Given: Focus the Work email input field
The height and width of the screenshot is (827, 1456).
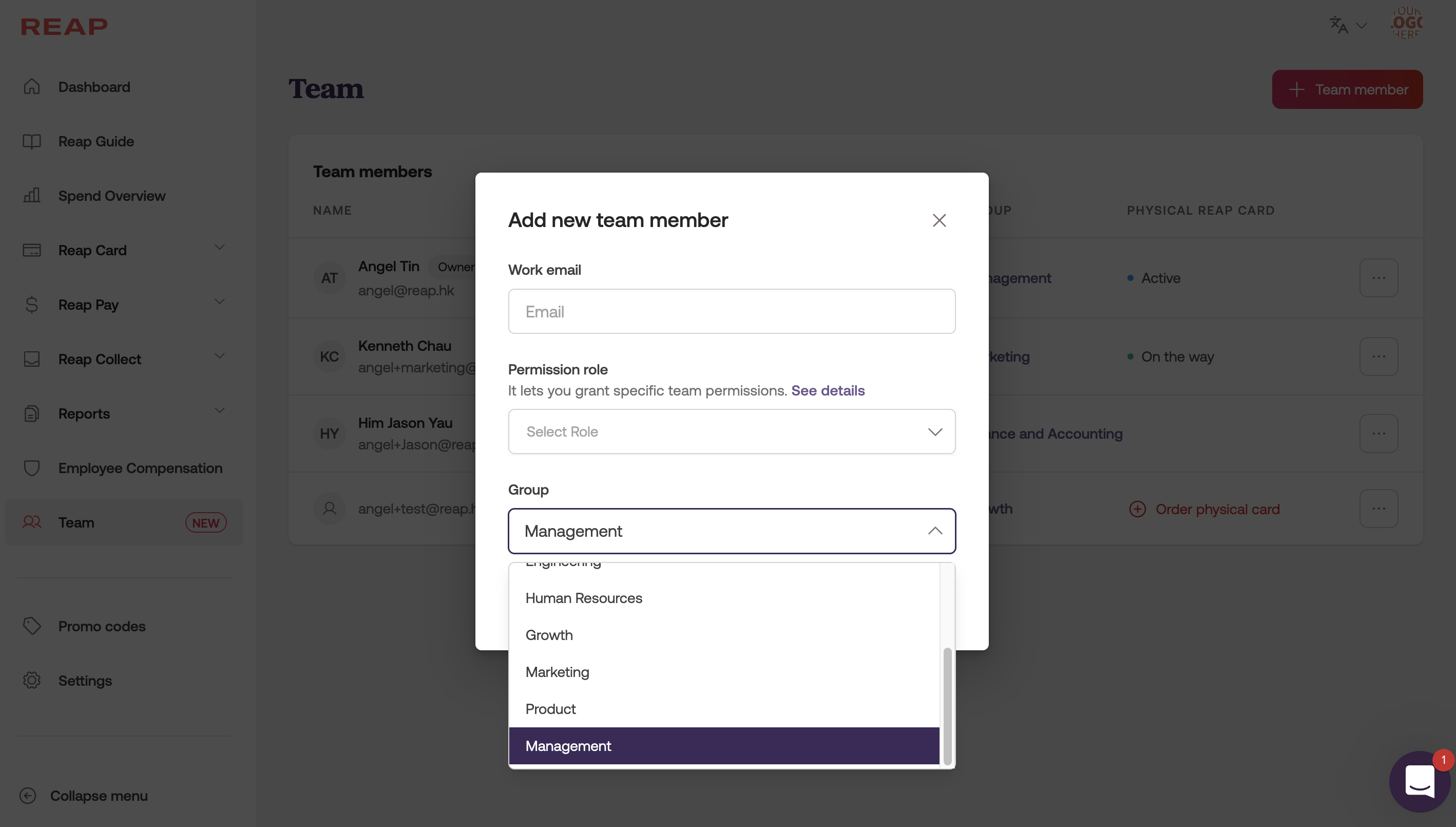Looking at the screenshot, I should point(731,311).
